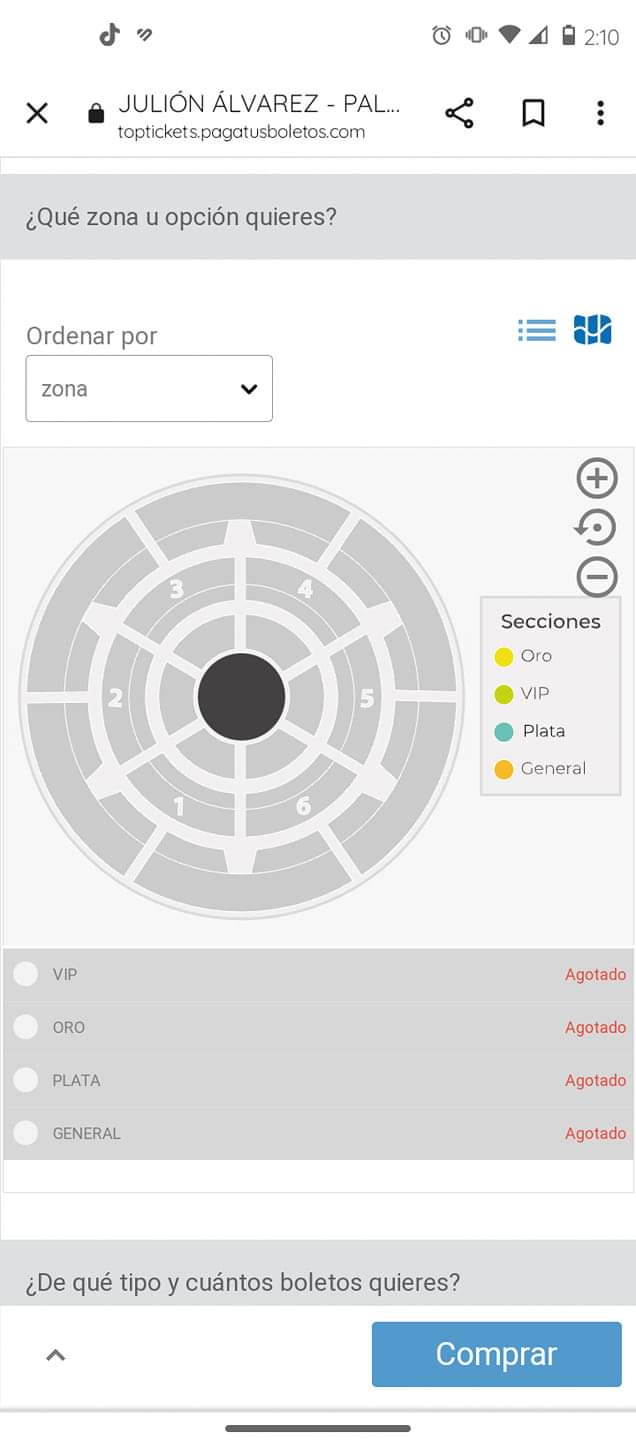The width and height of the screenshot is (636, 1448).
Task: Select the PLATA zone radio button
Action: [x=26, y=1080]
